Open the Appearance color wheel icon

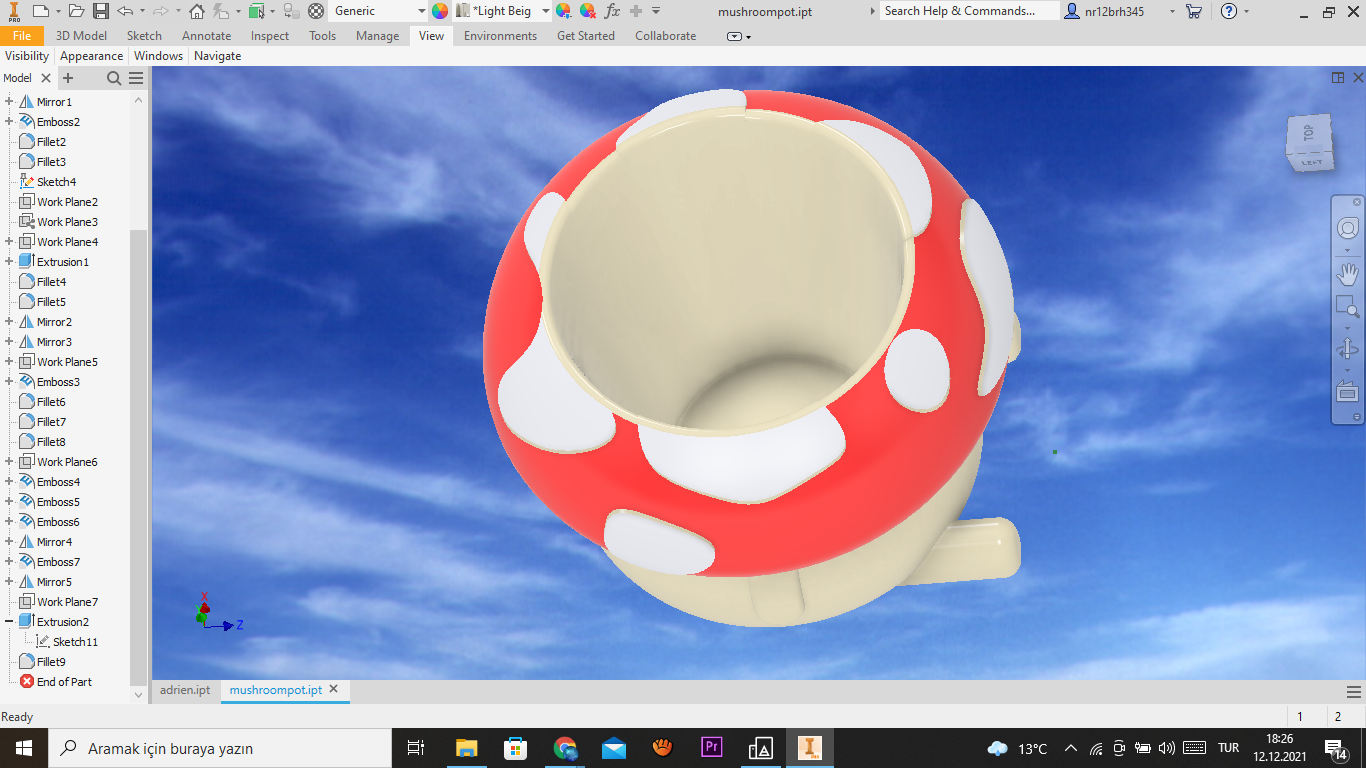click(x=440, y=11)
